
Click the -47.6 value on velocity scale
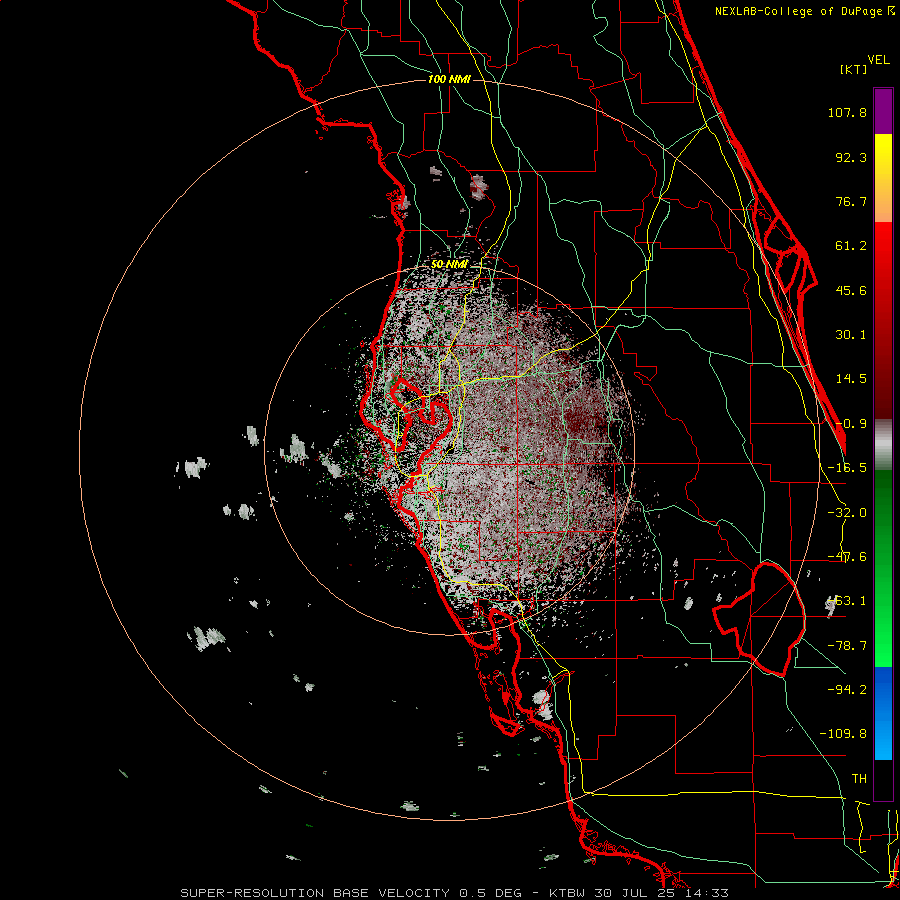click(x=847, y=557)
